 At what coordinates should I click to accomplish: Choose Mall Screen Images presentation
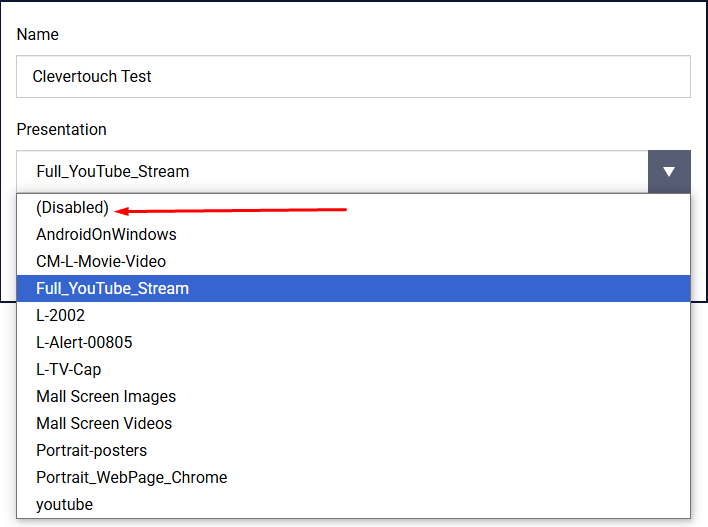[x=106, y=397]
